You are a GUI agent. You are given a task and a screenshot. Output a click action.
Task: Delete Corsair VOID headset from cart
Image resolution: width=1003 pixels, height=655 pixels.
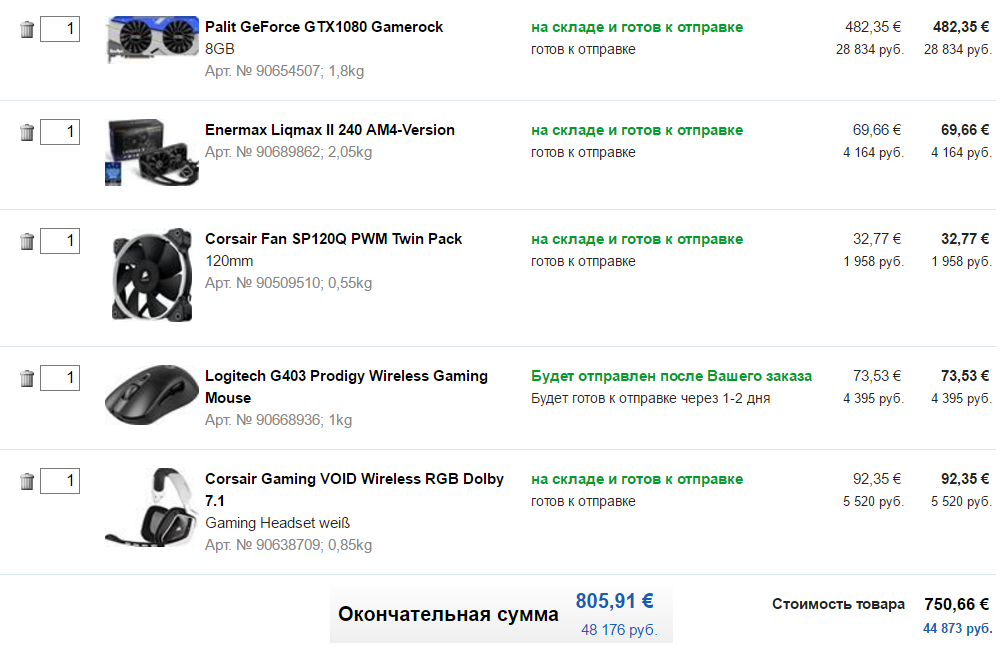[x=27, y=481]
